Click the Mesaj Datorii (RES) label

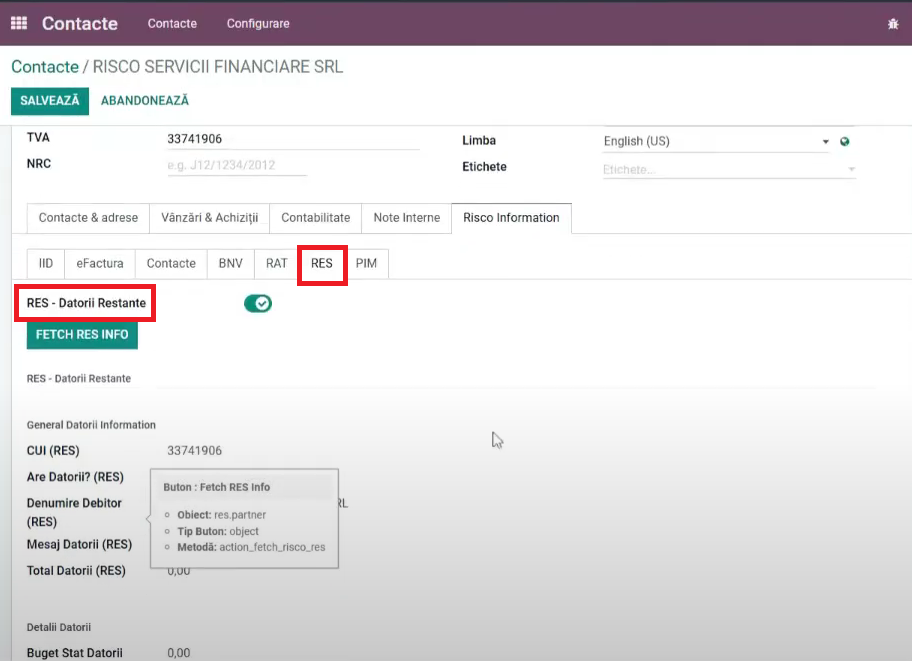click(x=79, y=545)
